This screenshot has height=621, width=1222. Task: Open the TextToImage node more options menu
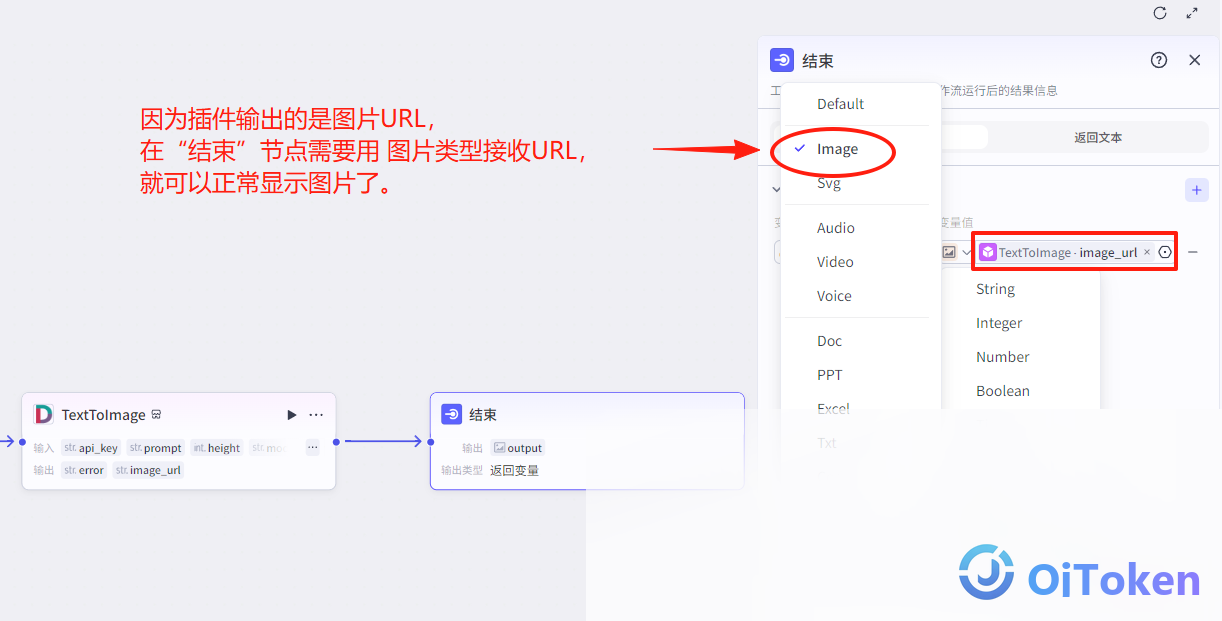pos(316,414)
